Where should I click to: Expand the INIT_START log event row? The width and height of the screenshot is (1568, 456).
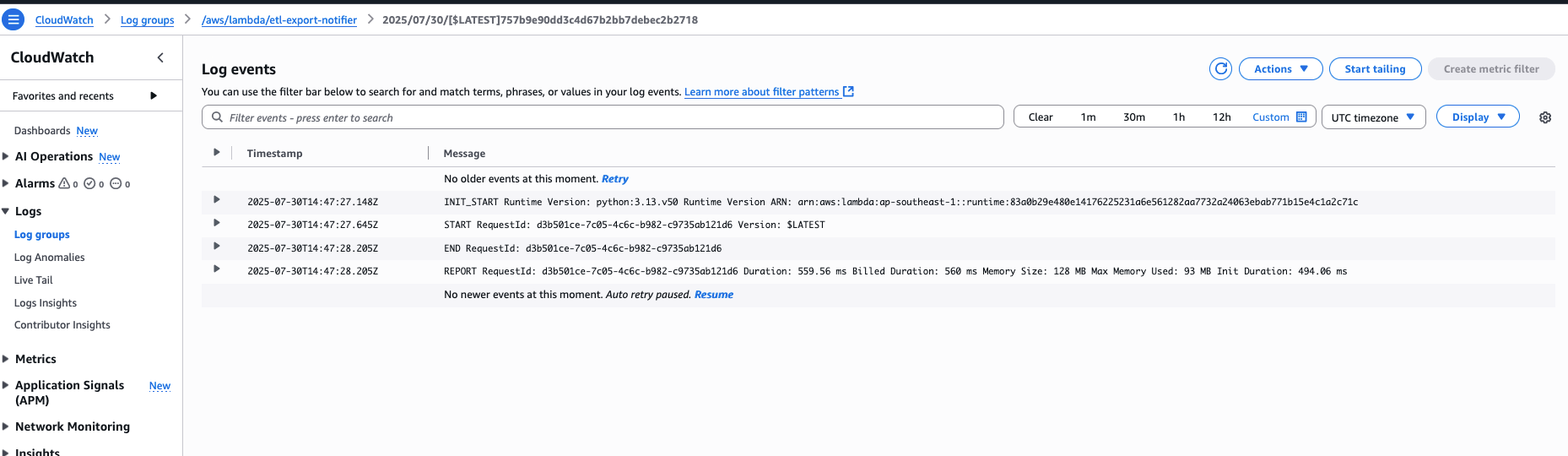217,200
